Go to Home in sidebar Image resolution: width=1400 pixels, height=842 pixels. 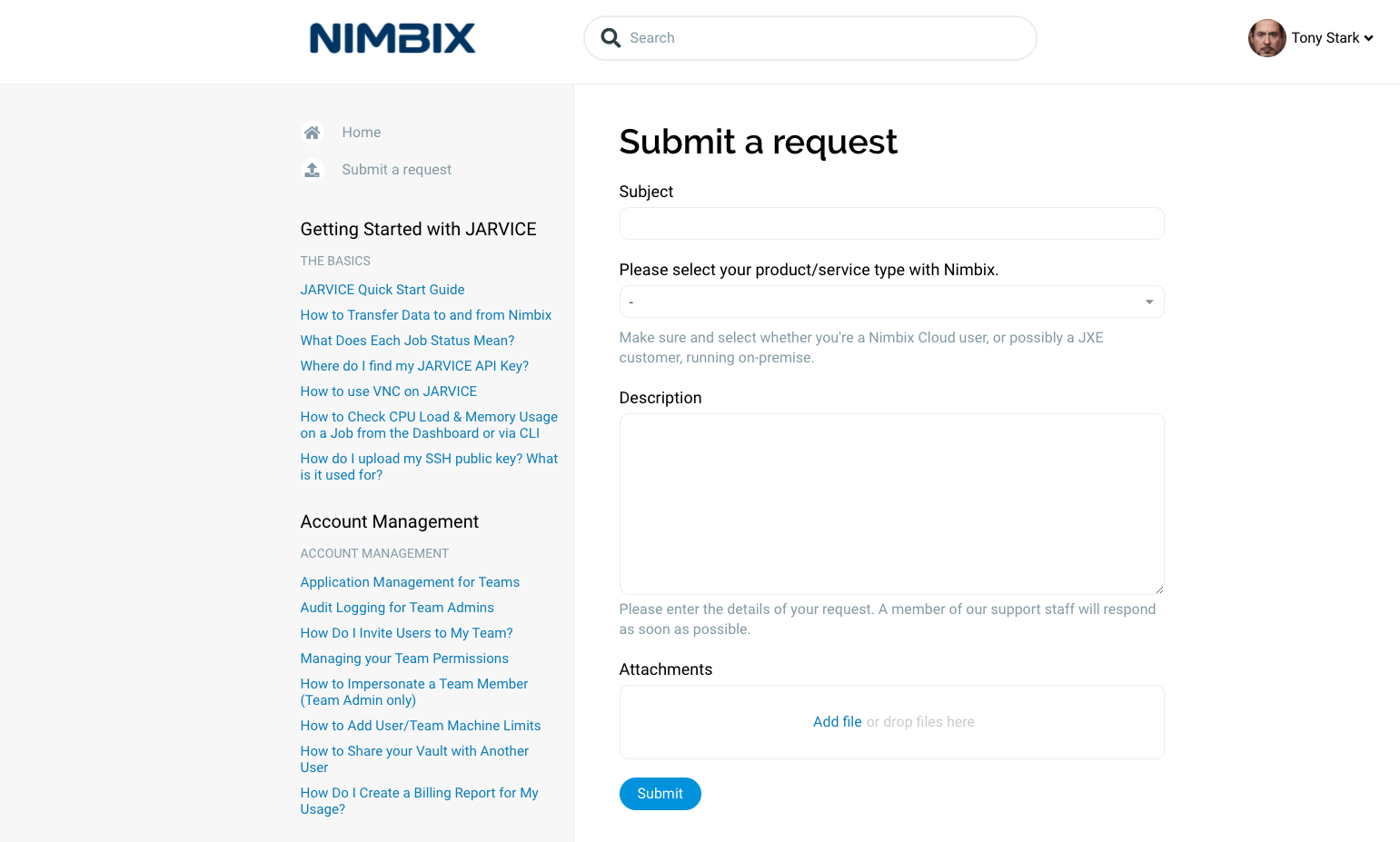pyautogui.click(x=361, y=133)
